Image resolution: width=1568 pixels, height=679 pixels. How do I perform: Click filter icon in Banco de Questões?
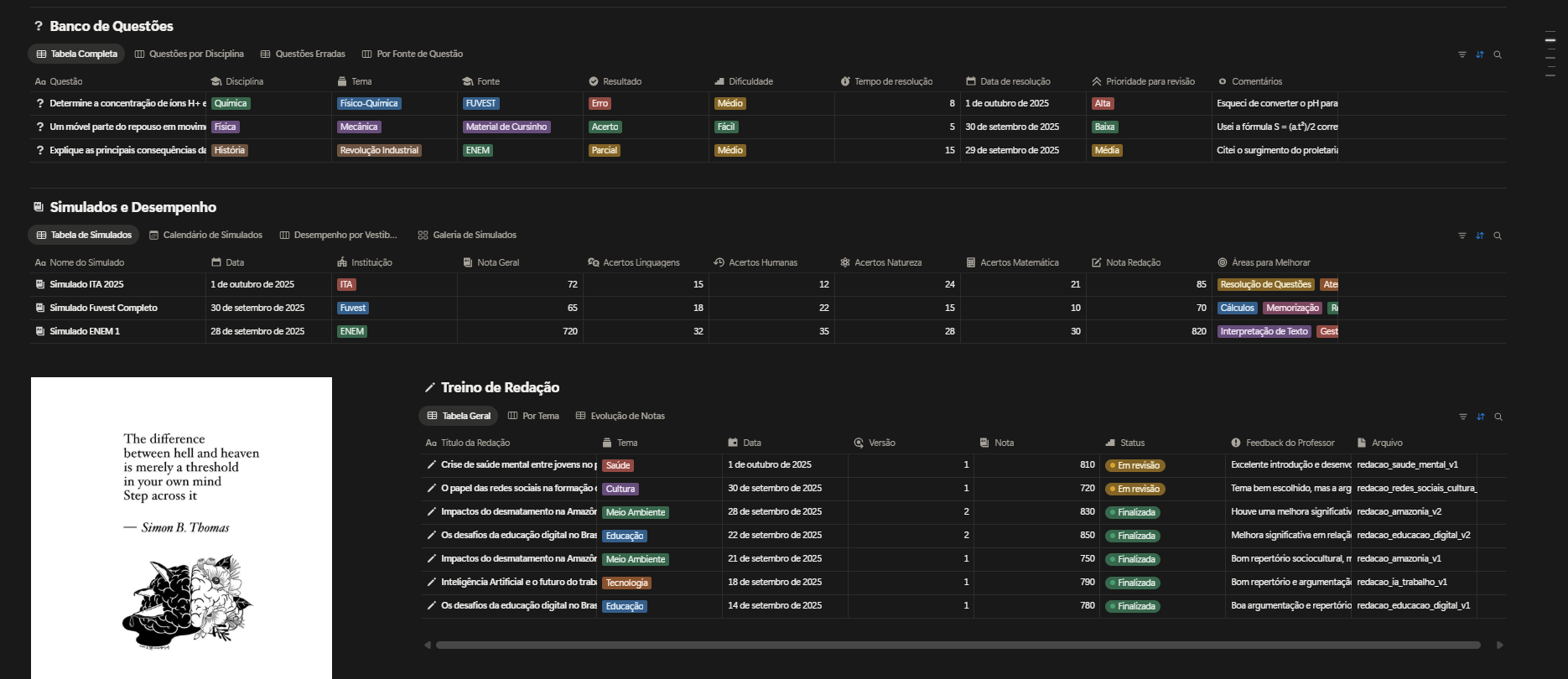coord(1462,54)
